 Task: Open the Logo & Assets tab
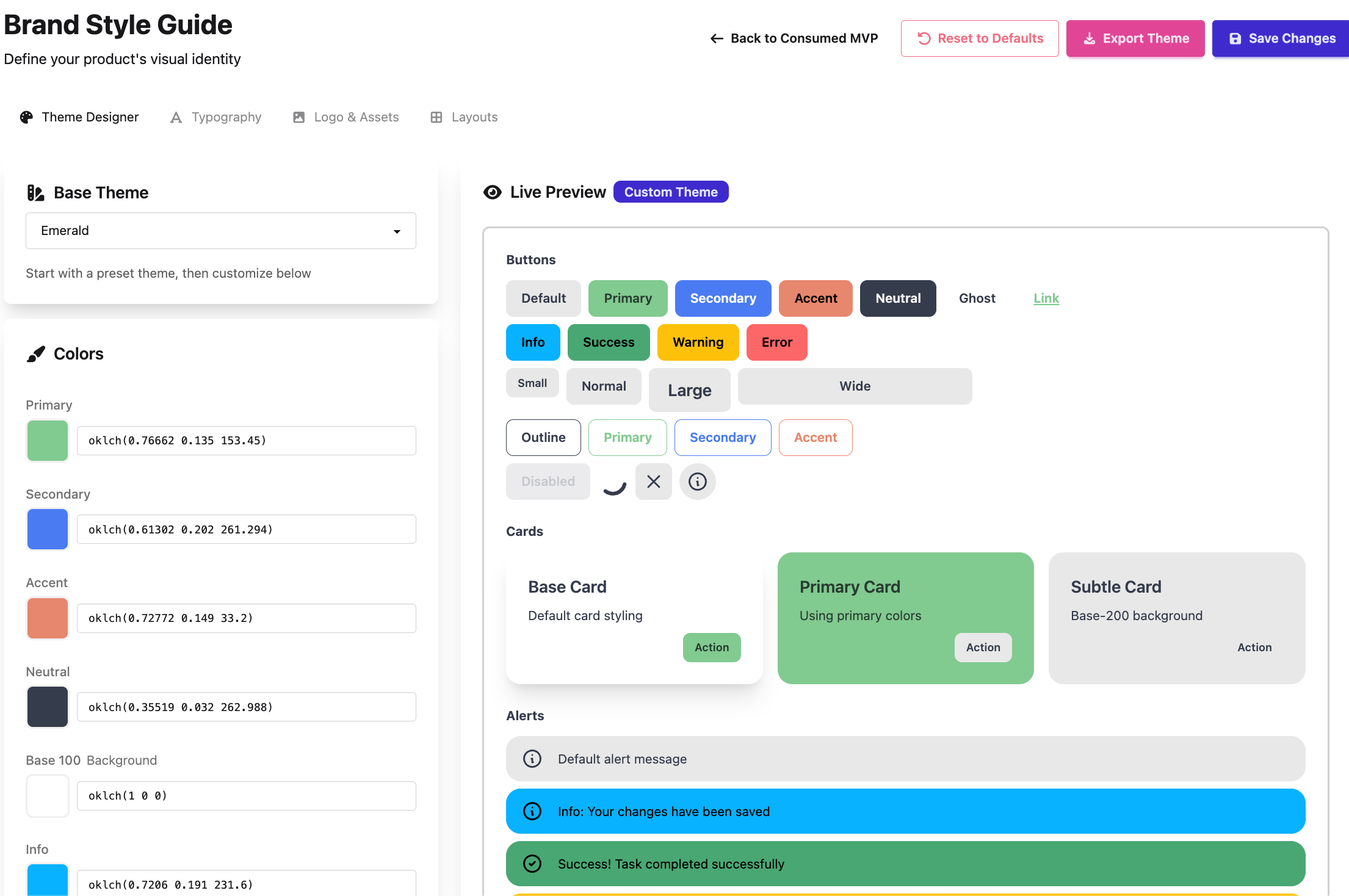[345, 117]
